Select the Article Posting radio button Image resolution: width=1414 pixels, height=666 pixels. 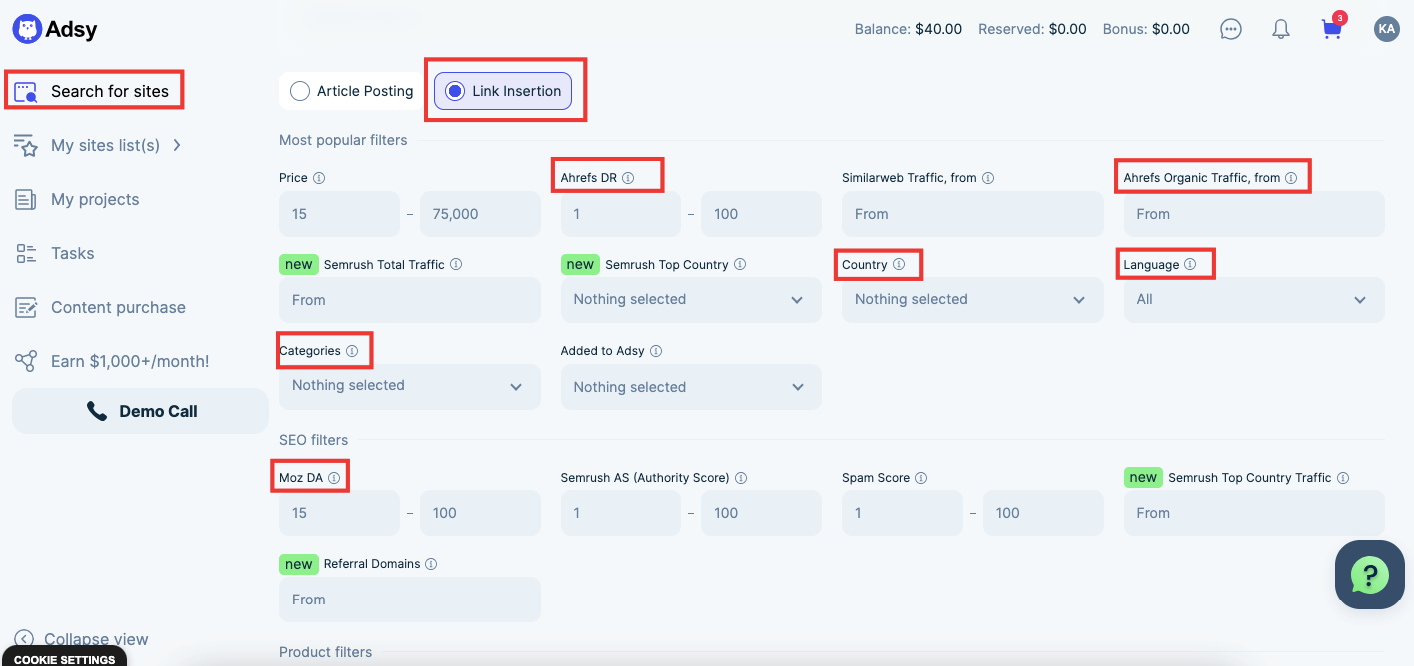(300, 91)
